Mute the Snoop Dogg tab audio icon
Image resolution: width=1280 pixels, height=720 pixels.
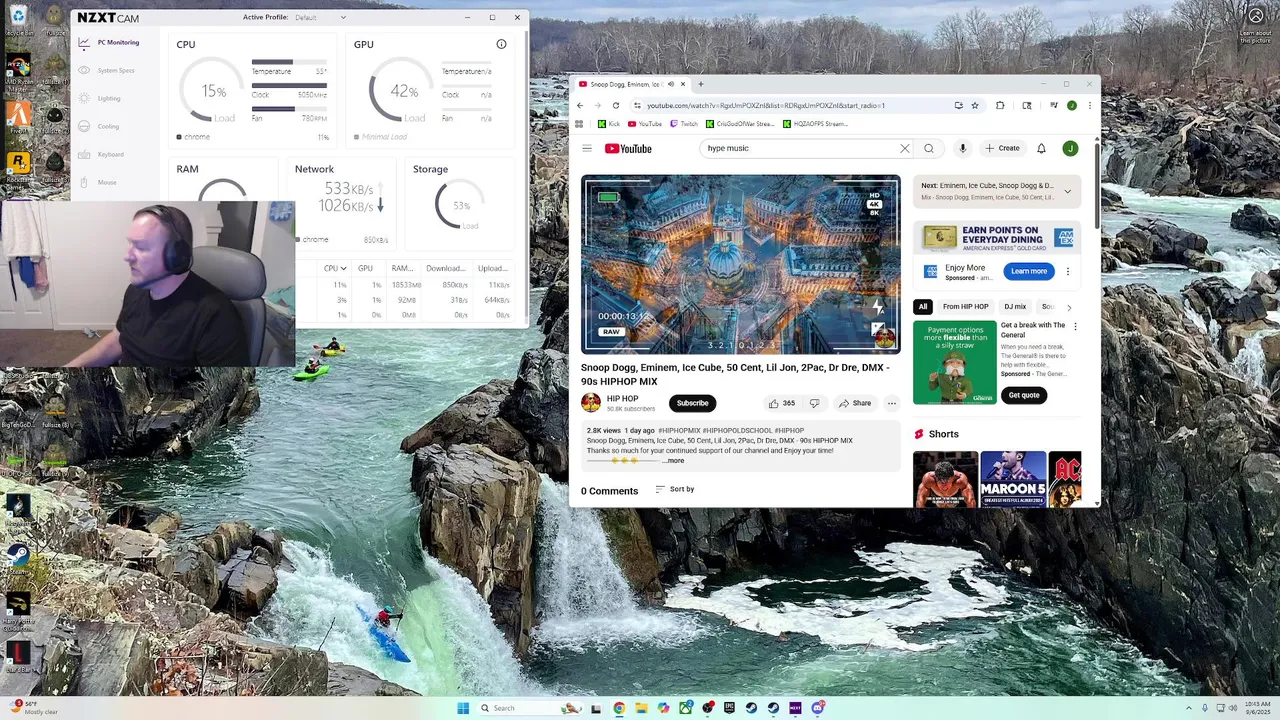click(x=670, y=84)
